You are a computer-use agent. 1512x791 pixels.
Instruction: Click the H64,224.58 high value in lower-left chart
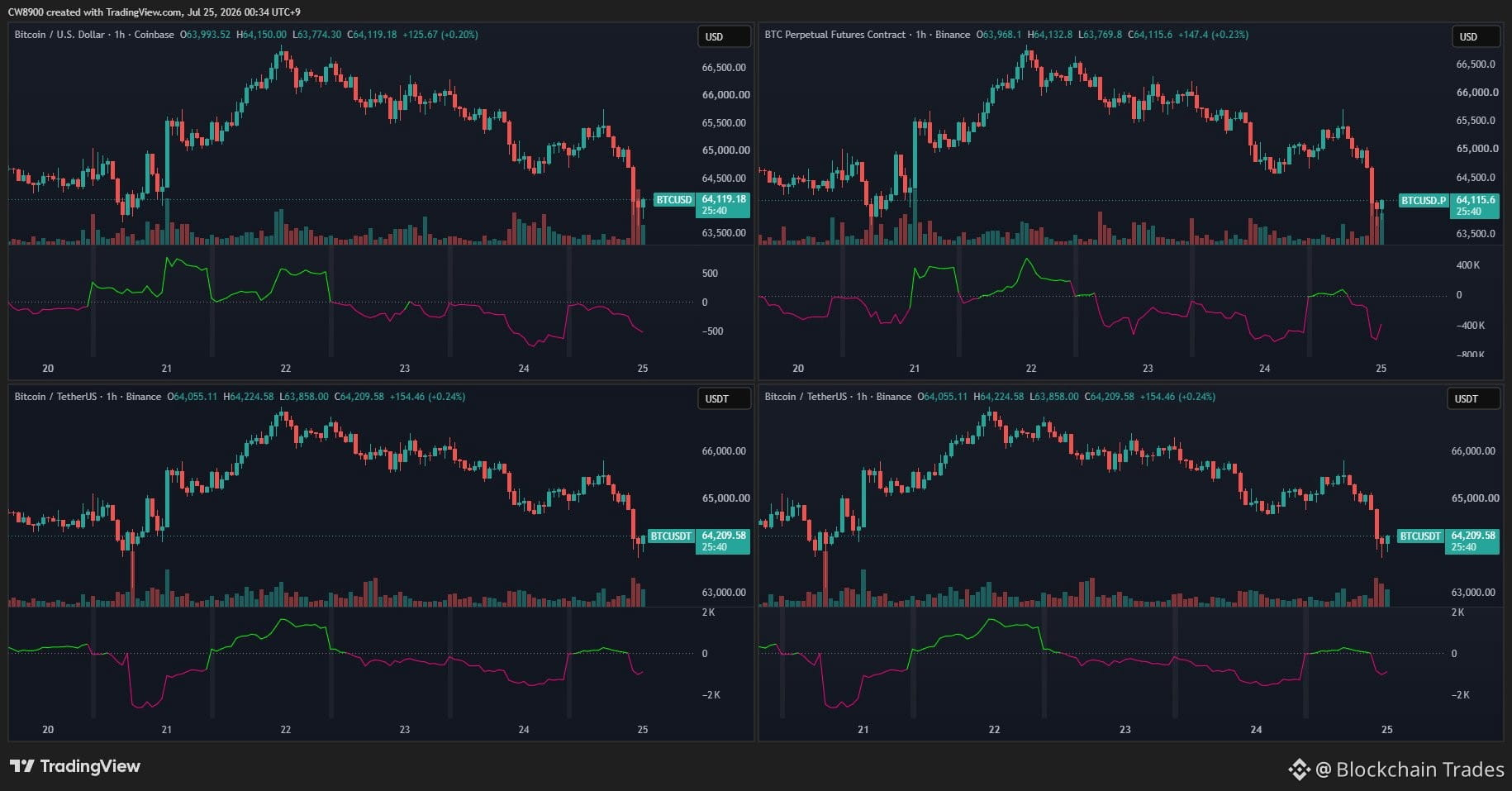coord(249,397)
